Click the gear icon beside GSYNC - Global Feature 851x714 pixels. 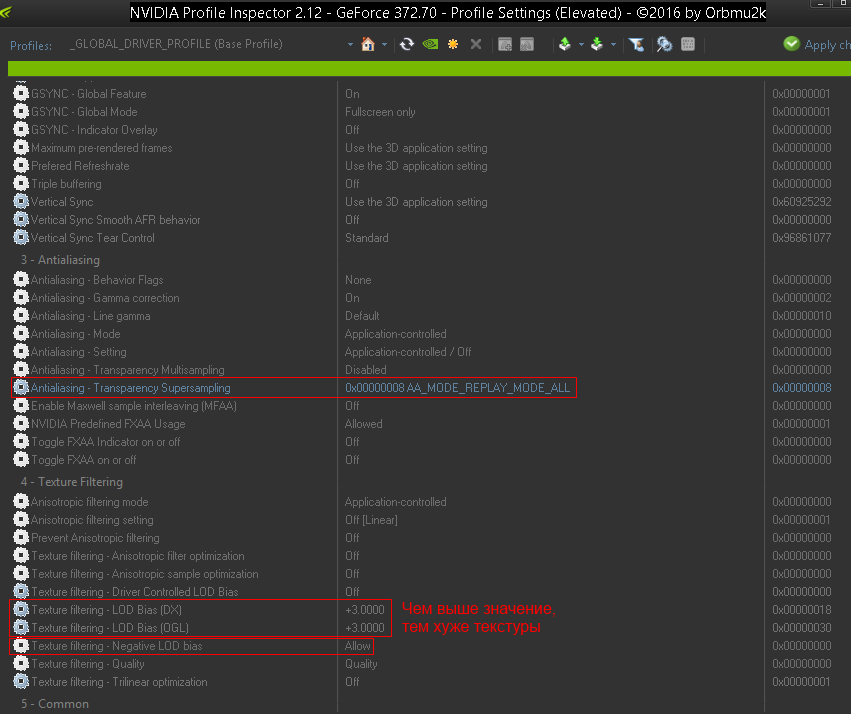pos(21,93)
